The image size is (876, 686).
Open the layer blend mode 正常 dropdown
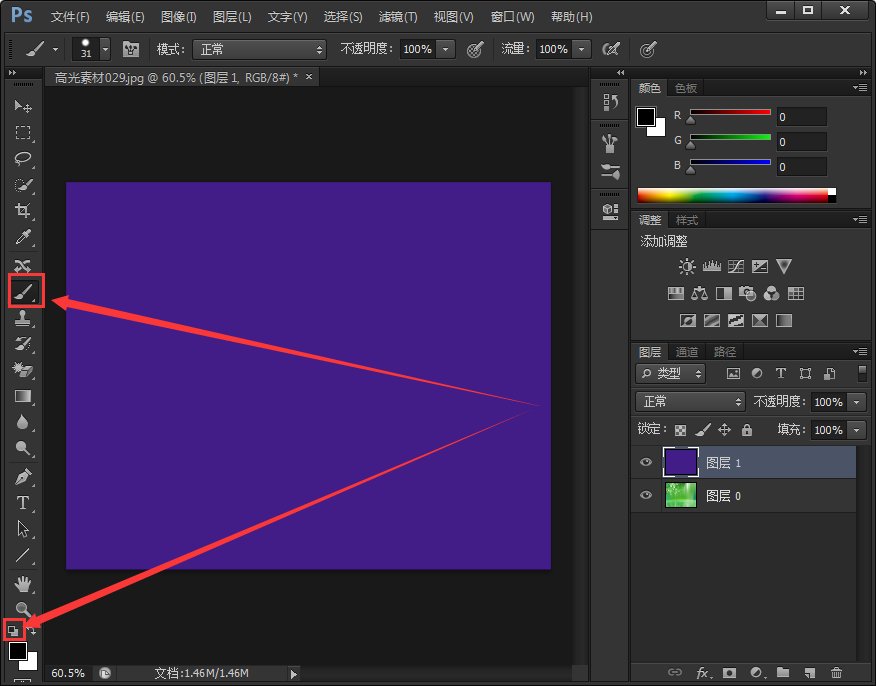[690, 402]
